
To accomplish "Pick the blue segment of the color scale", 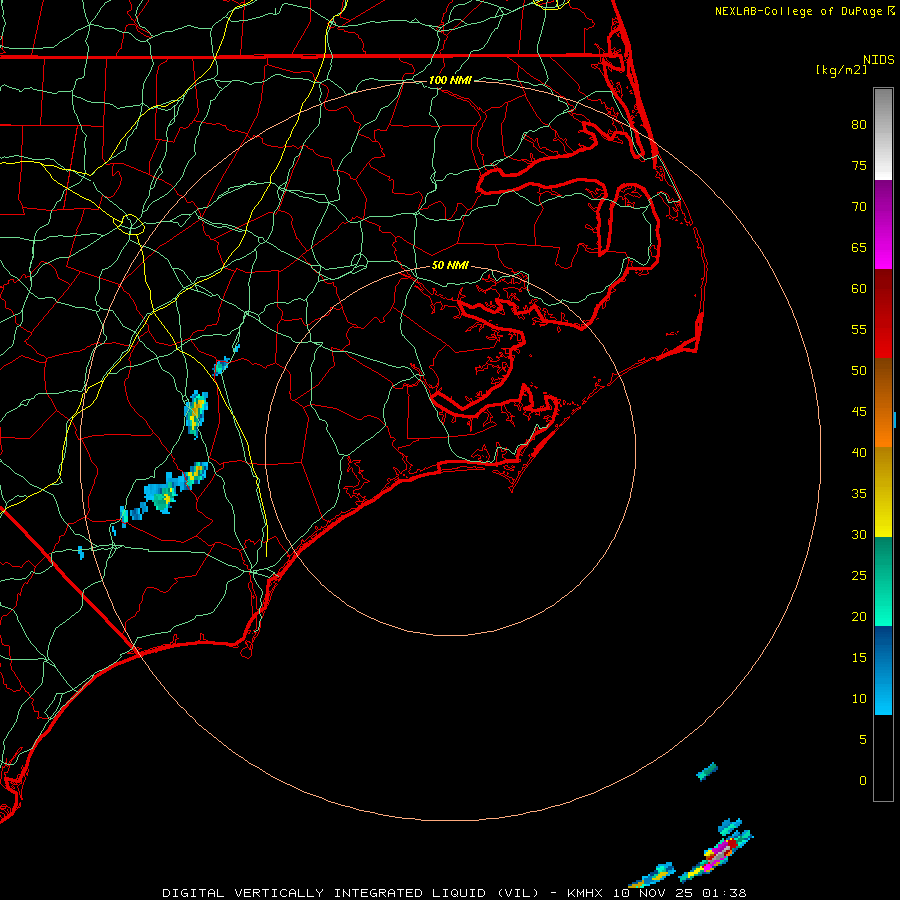I will click(883, 670).
